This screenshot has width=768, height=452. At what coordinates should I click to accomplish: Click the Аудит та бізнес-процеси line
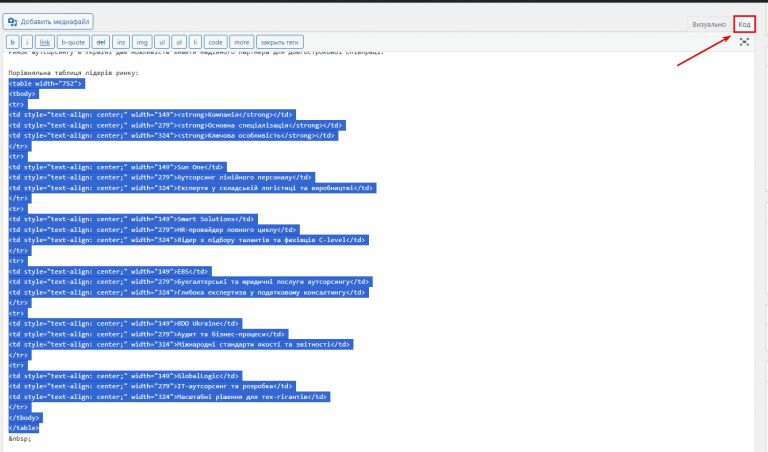(148, 334)
